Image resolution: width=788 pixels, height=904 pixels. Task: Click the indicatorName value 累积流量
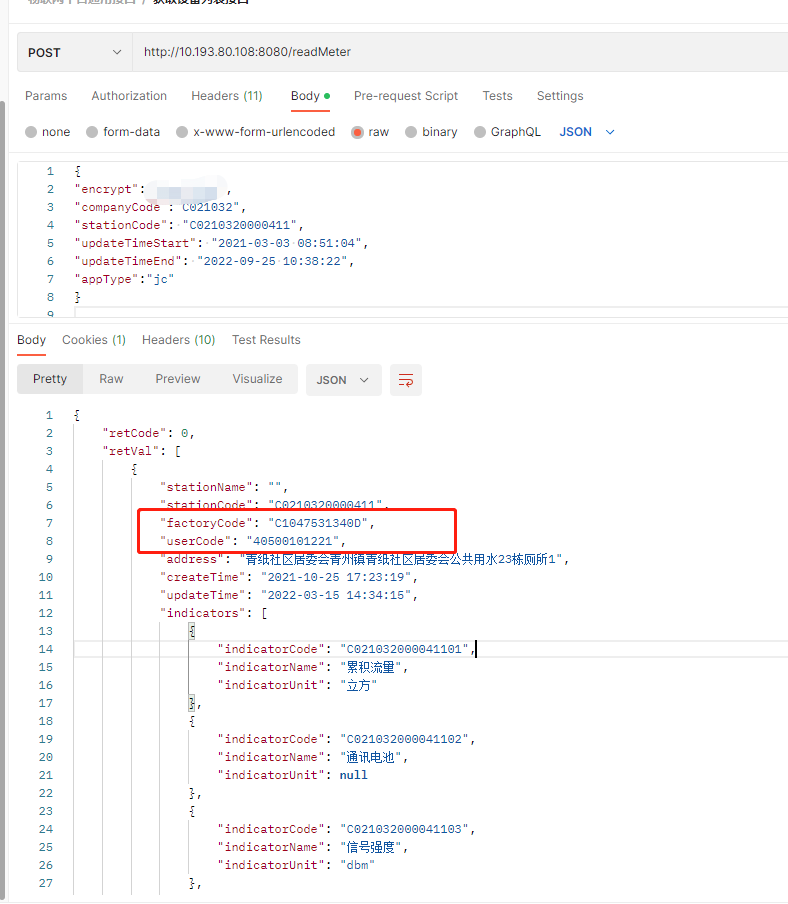[371, 667]
